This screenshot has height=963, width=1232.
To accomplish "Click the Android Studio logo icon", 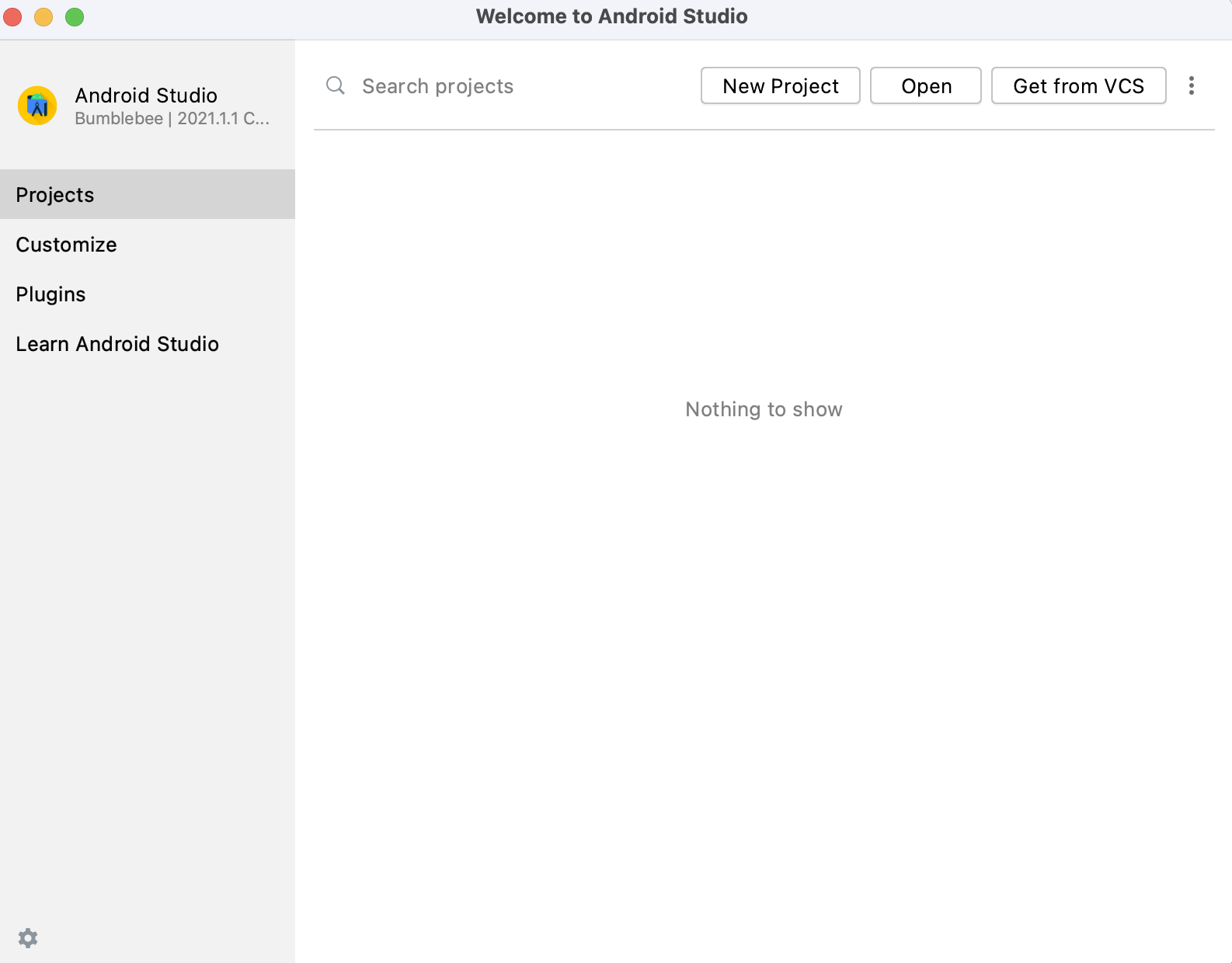I will tap(37, 106).
